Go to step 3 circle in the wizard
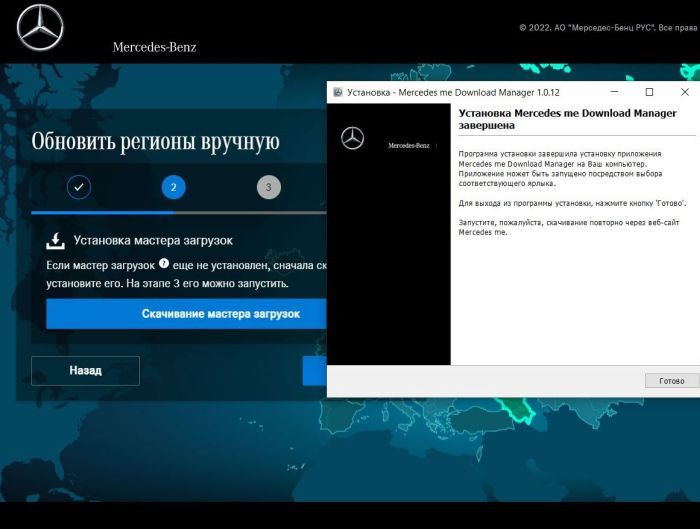The width and height of the screenshot is (700, 529). pyautogui.click(x=269, y=187)
